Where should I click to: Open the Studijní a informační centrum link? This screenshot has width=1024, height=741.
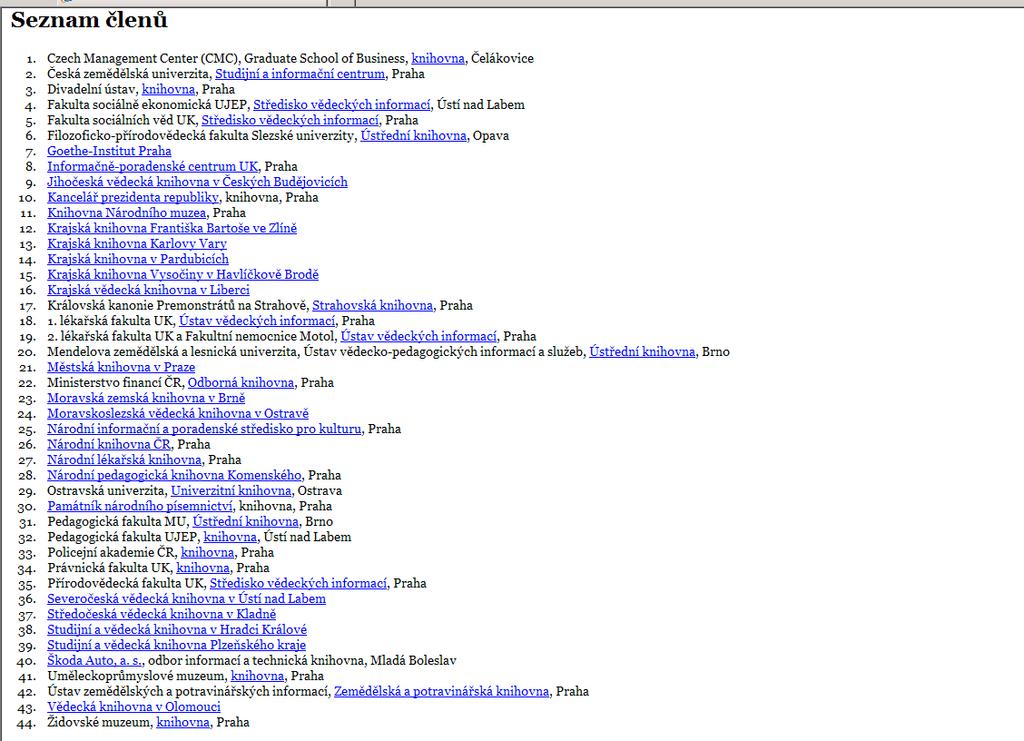300,74
